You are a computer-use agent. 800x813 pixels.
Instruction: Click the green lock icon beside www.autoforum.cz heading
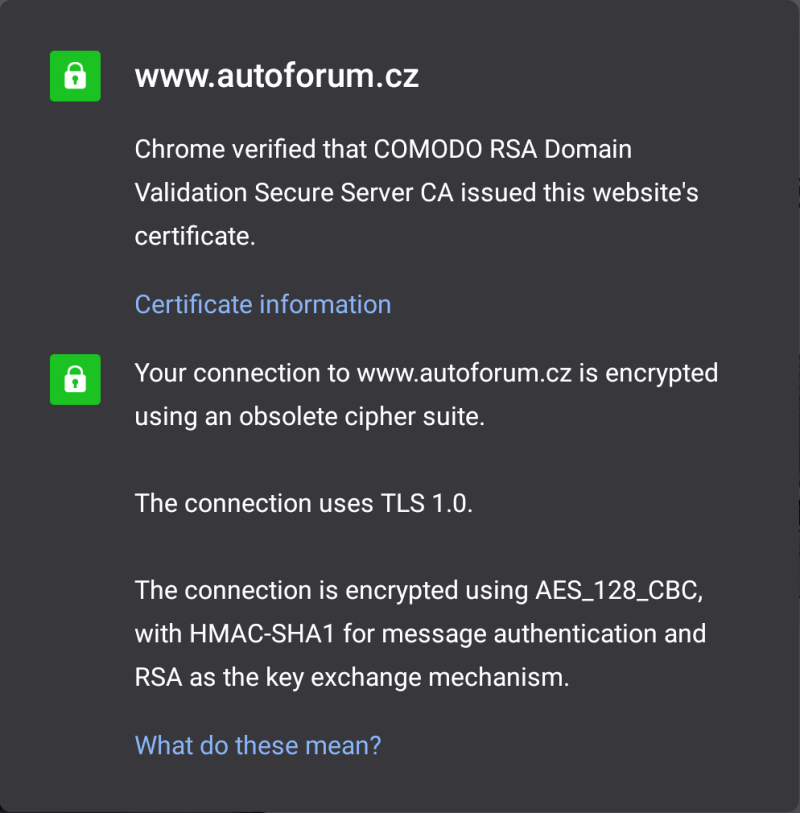click(x=75, y=76)
